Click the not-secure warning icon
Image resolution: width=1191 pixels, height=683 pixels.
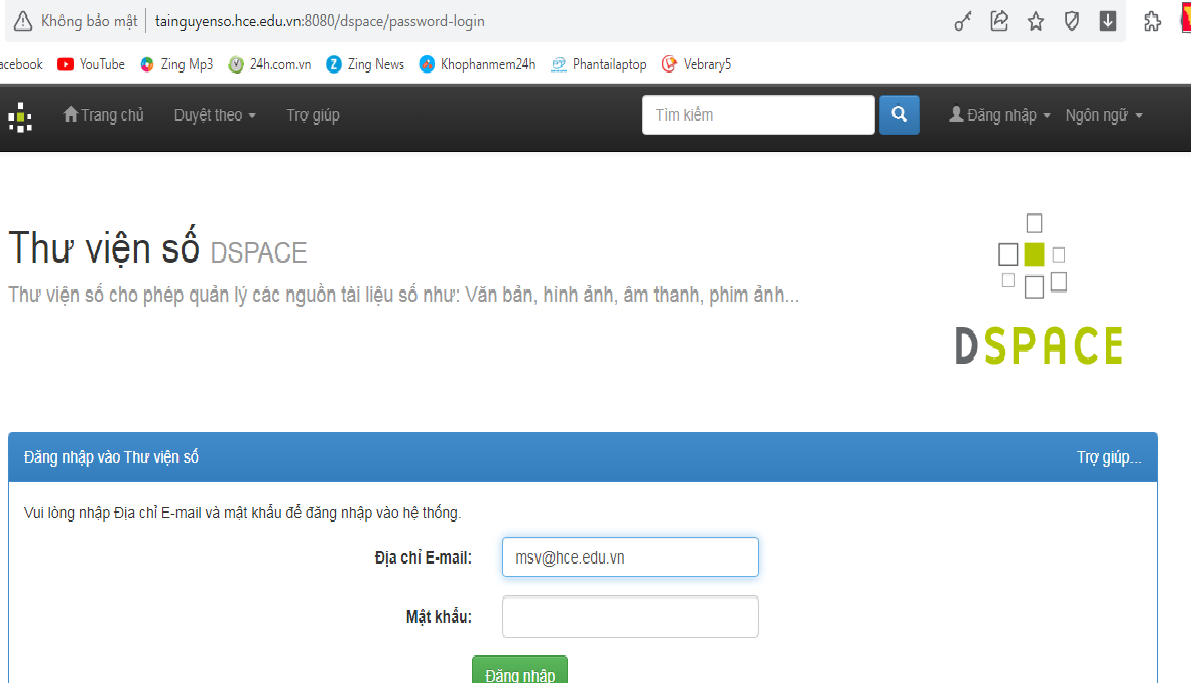click(23, 21)
